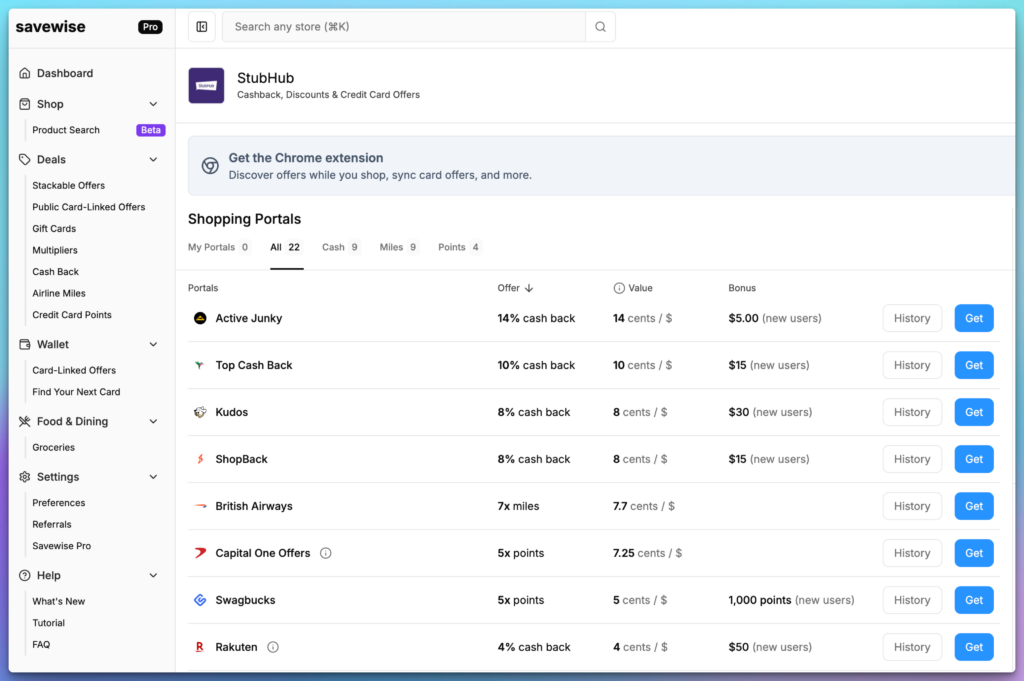This screenshot has height=681, width=1024.
Task: Focus the Search any store field
Action: coord(404,27)
